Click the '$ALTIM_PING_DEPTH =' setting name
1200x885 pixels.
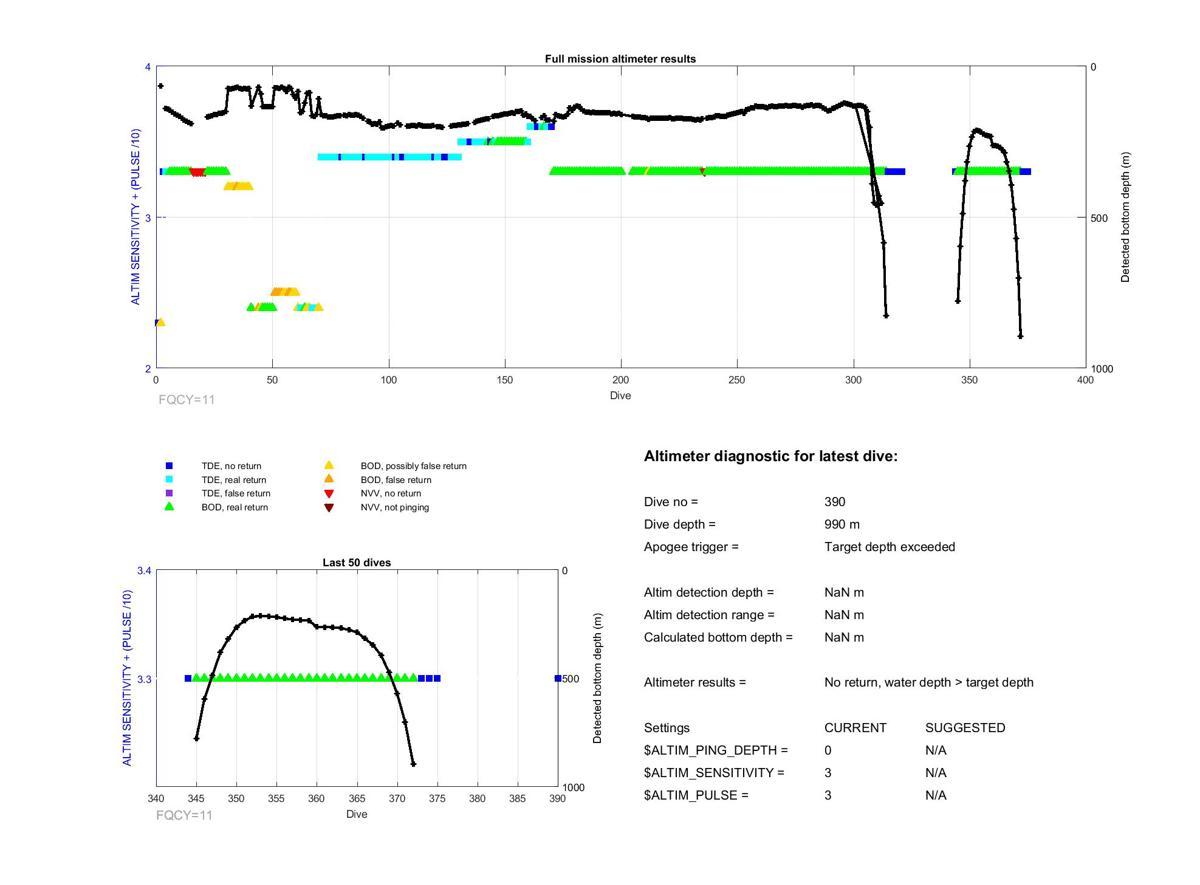point(716,750)
